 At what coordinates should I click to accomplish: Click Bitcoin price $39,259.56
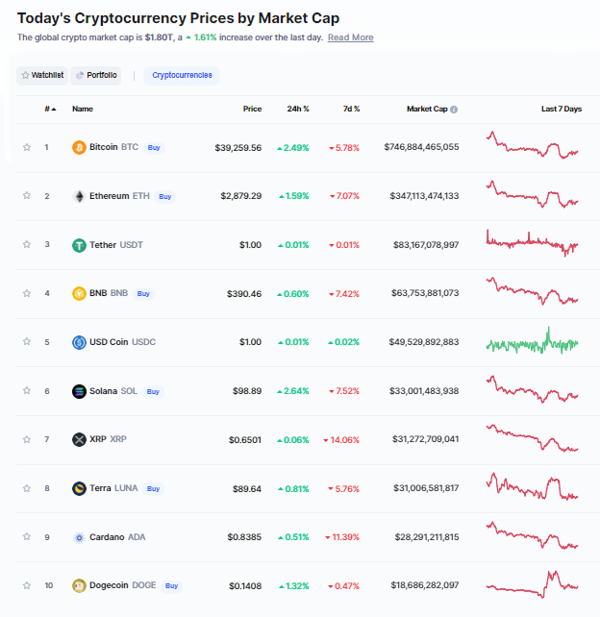coord(238,148)
